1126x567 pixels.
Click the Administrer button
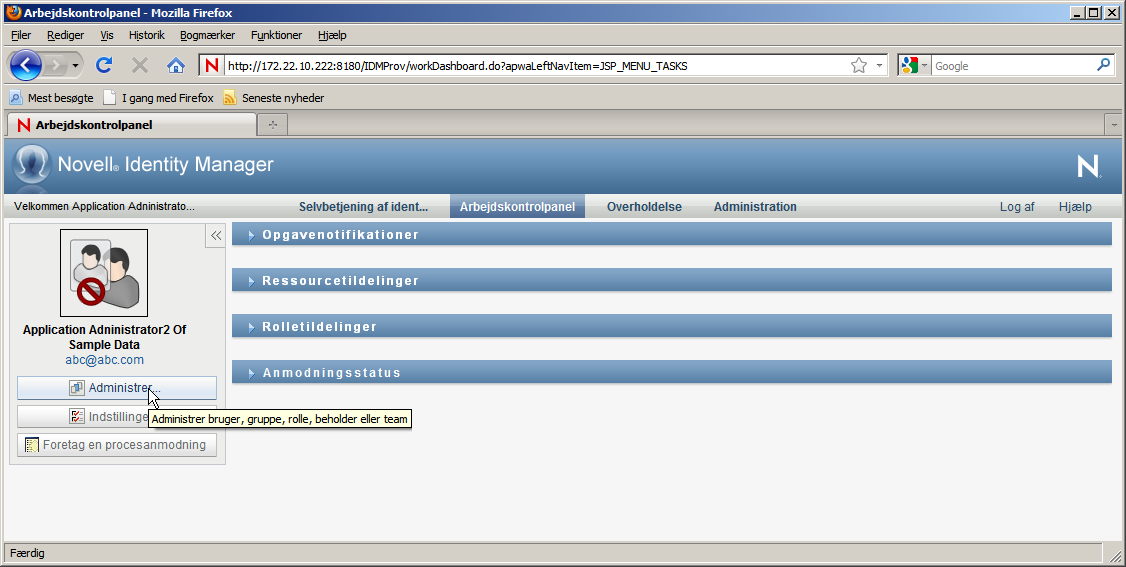tap(117, 388)
